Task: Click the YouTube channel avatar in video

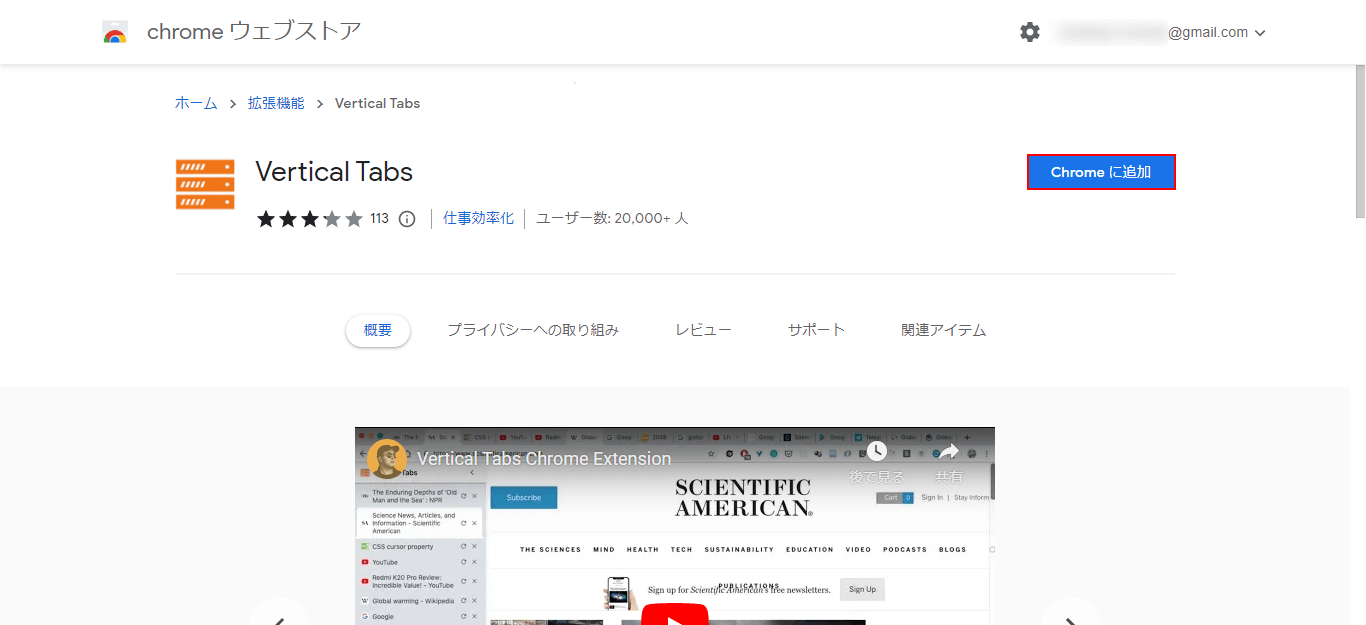Action: pos(387,459)
